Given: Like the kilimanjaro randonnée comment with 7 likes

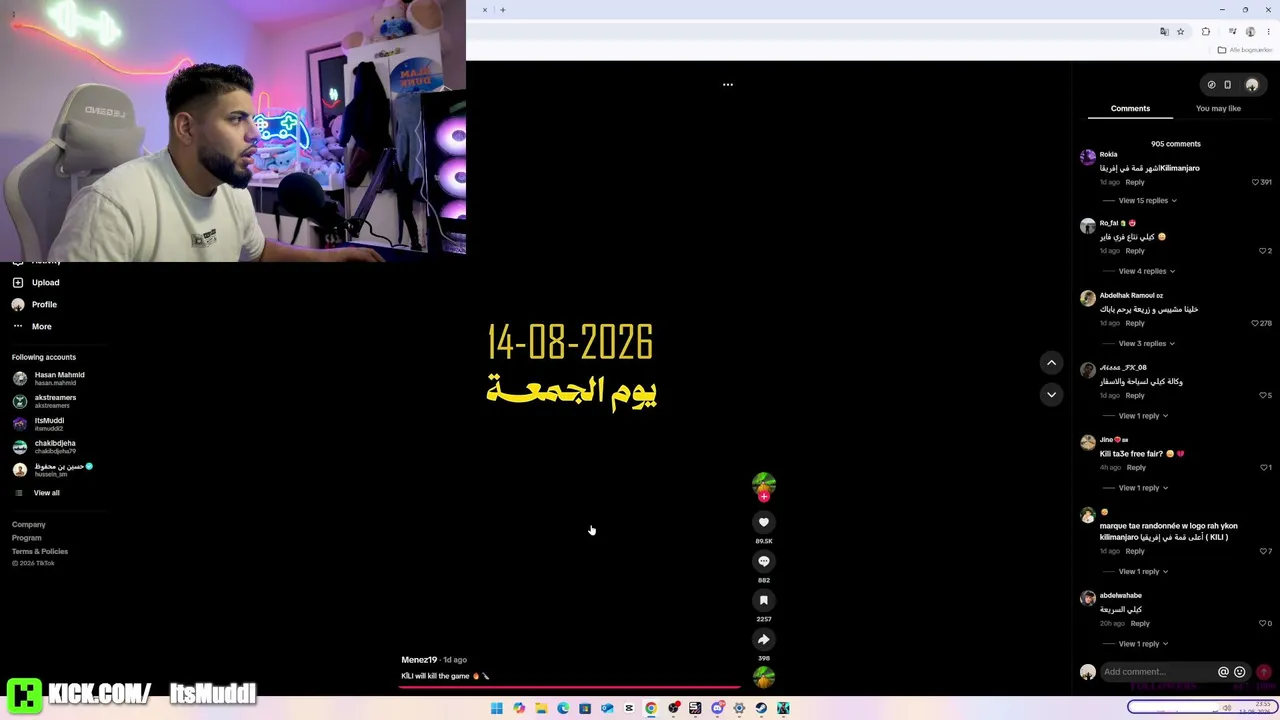Looking at the screenshot, I should click(x=1263, y=551).
